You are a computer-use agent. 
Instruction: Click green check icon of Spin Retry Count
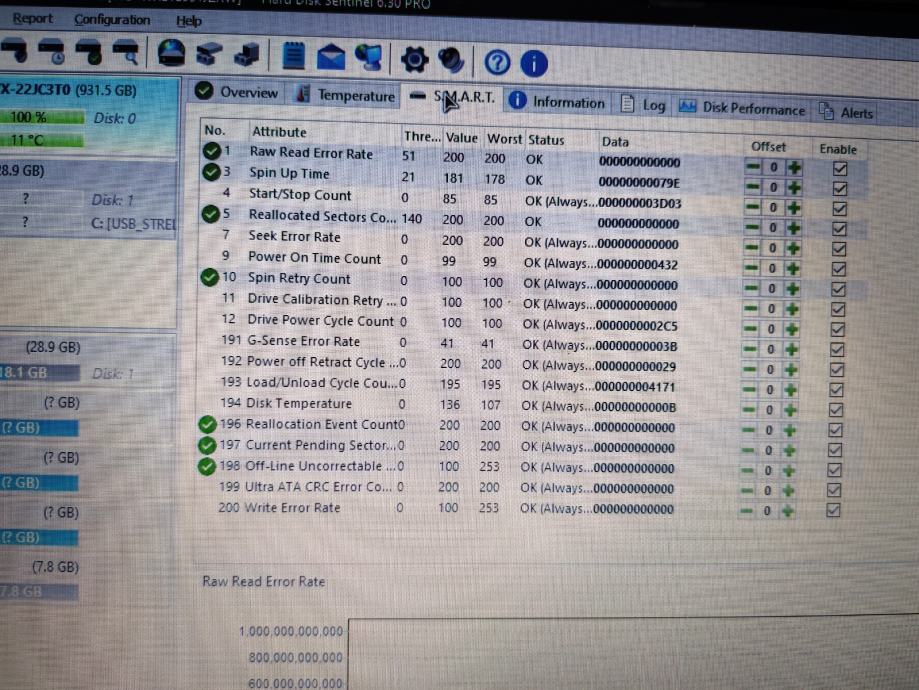(209, 277)
